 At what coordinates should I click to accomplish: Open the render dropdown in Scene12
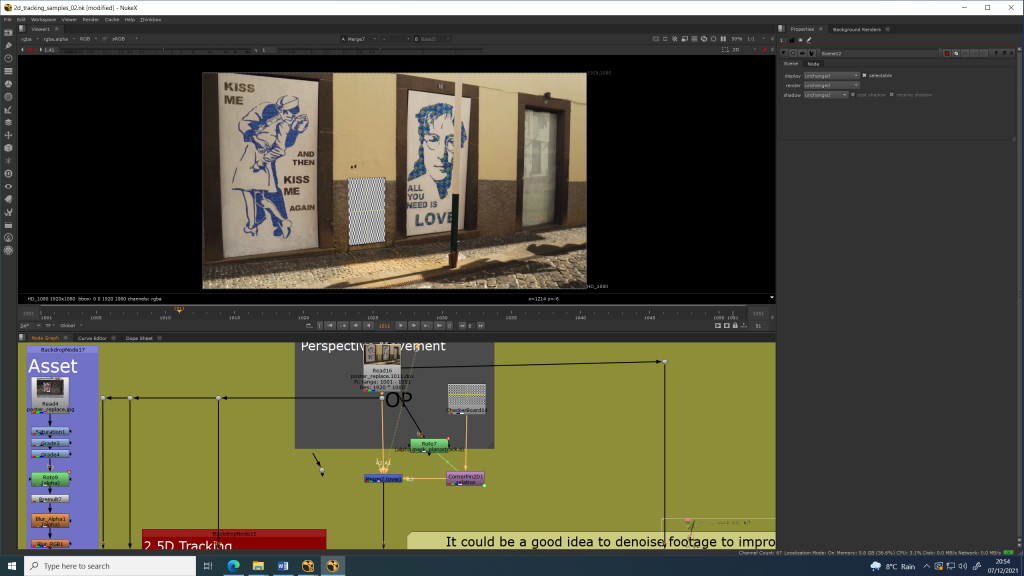click(831, 86)
